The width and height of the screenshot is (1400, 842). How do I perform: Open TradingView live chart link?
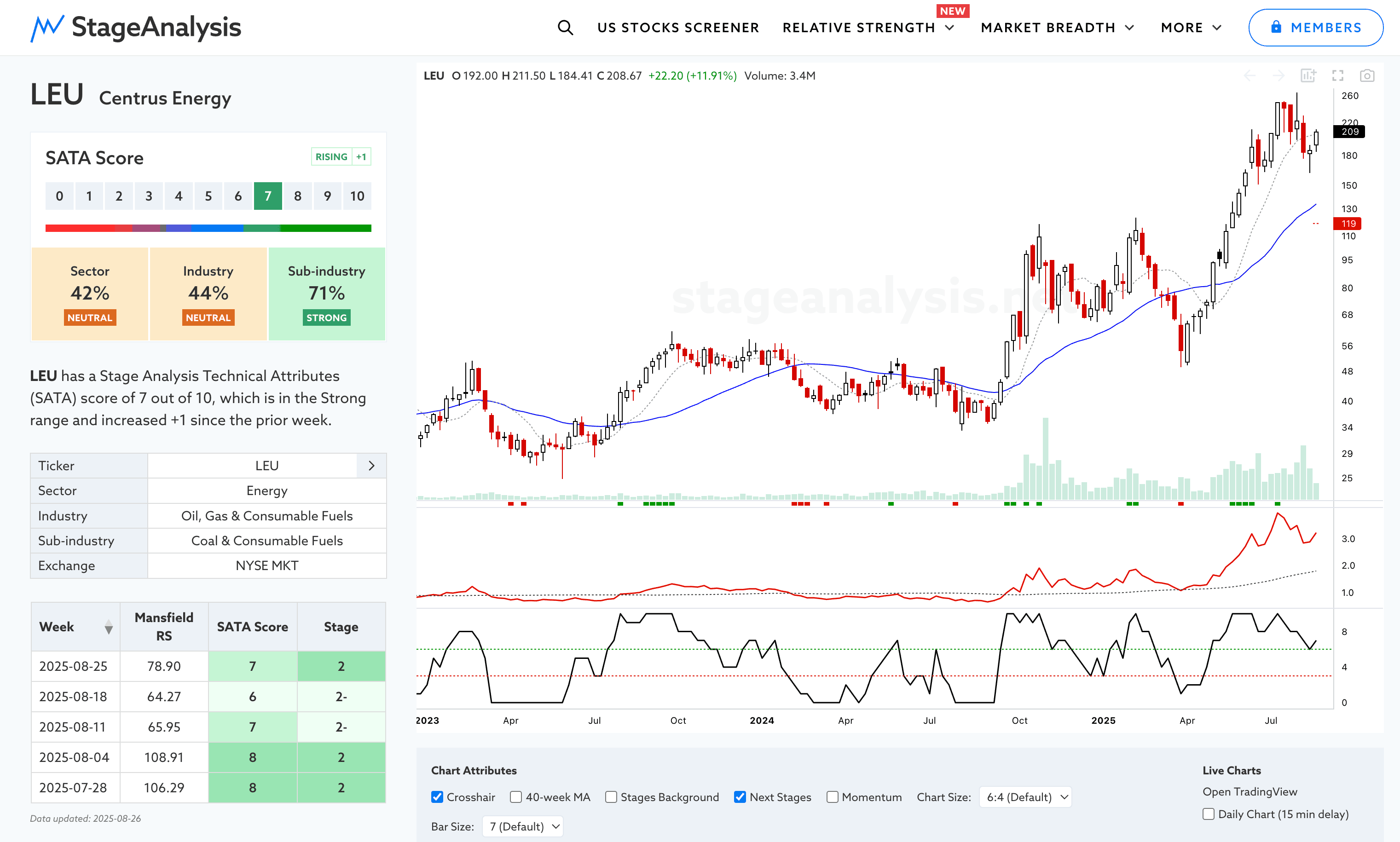click(1250, 791)
